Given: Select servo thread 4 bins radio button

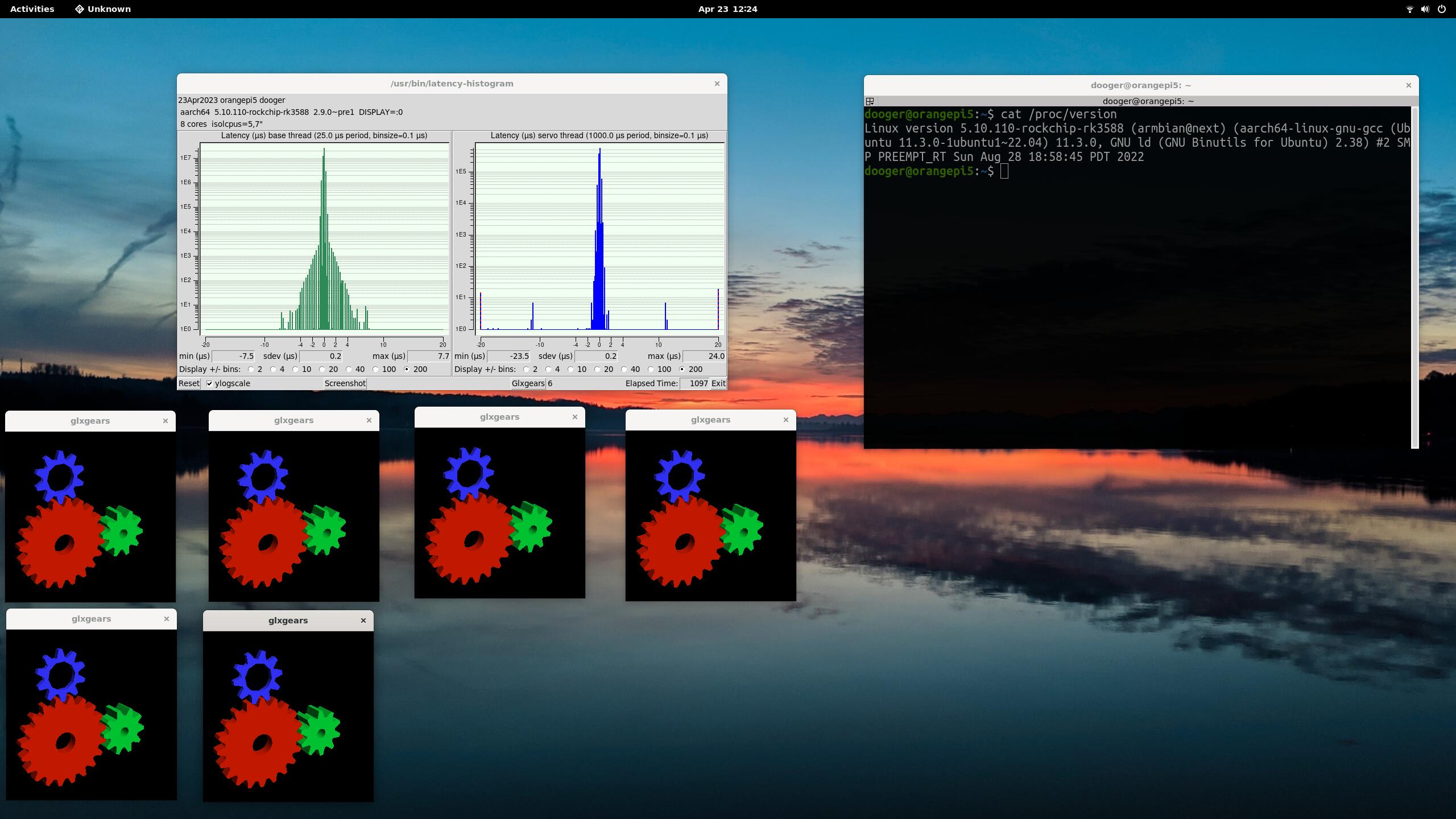Looking at the screenshot, I should coord(548,369).
